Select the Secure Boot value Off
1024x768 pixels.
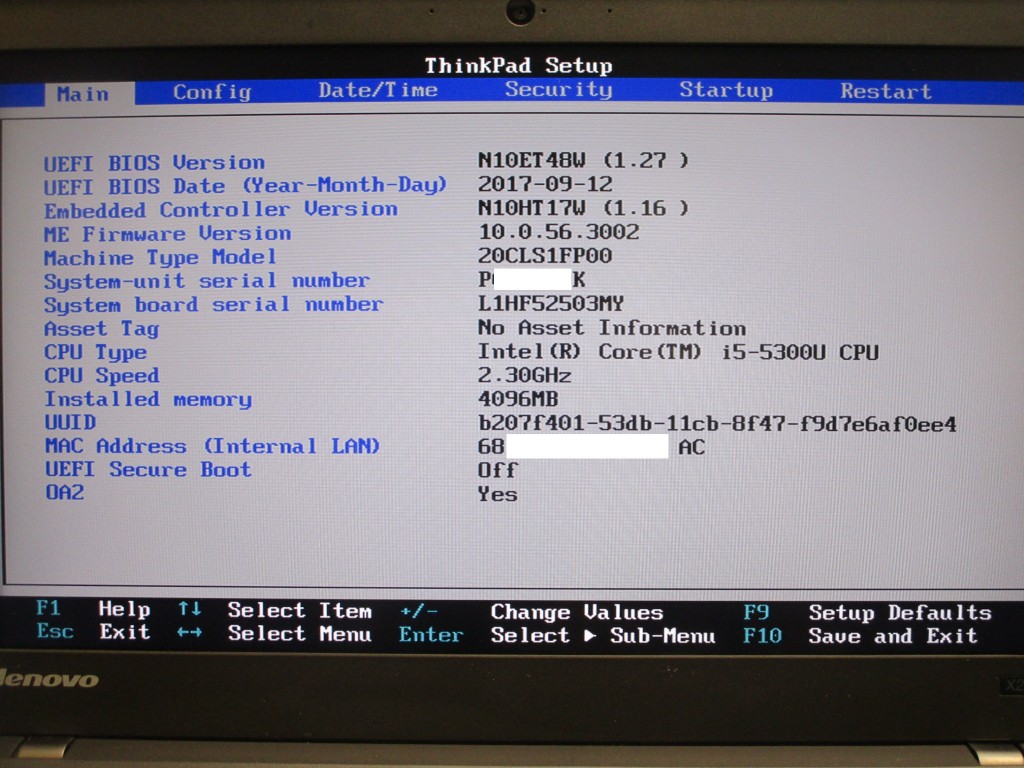497,470
